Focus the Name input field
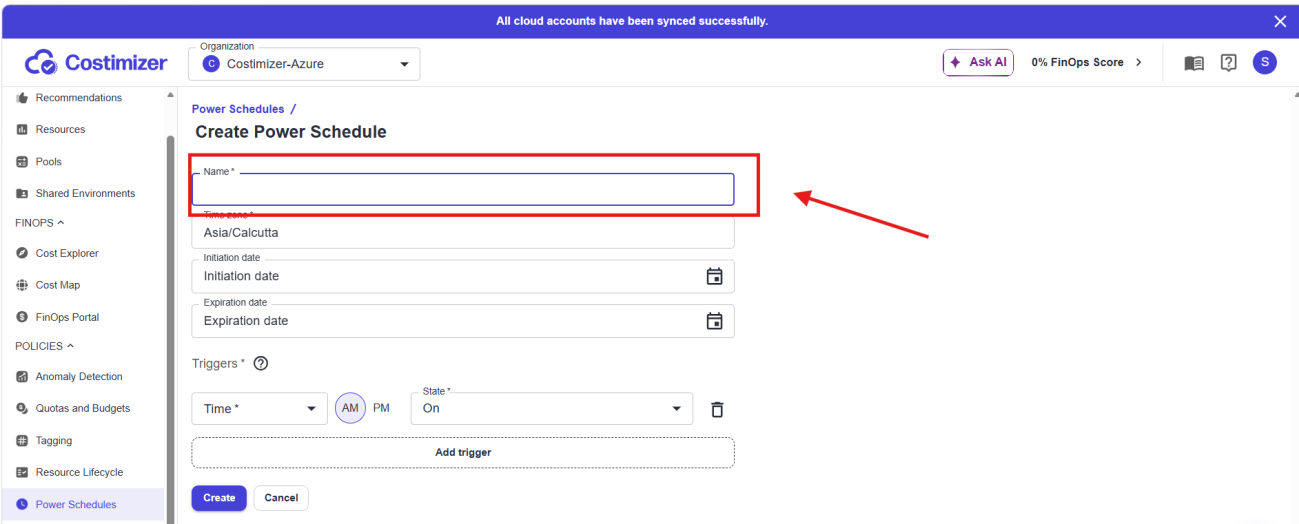 [463, 190]
